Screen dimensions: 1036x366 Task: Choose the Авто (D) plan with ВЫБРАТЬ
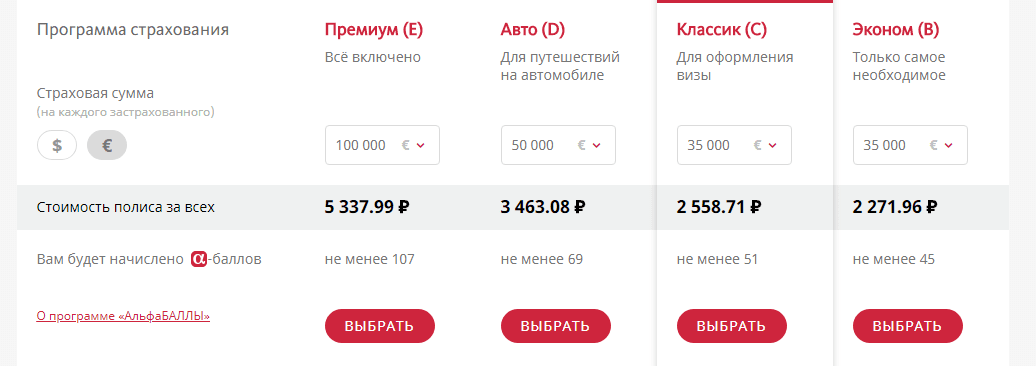[556, 326]
